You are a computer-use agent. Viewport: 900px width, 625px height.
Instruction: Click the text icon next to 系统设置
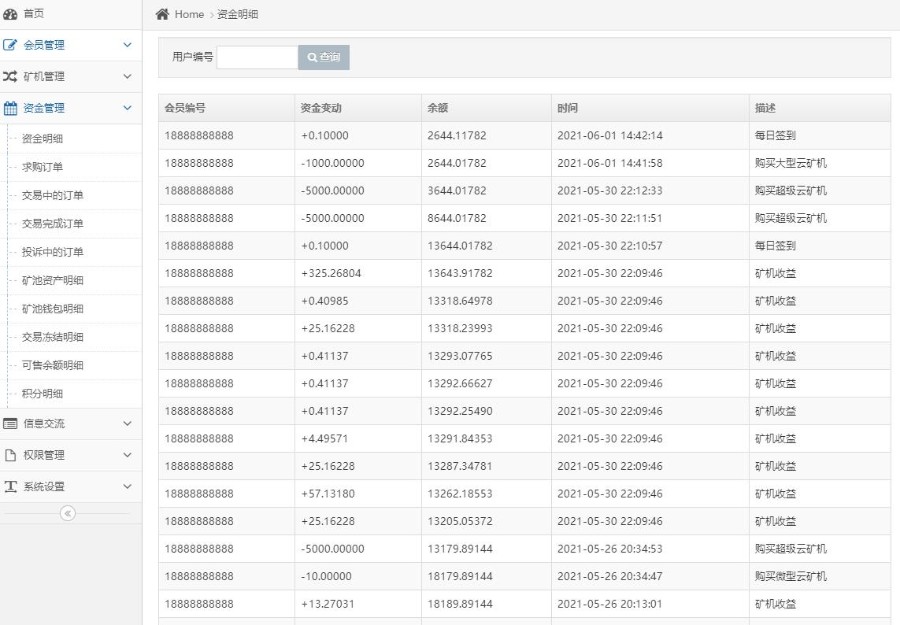(11, 487)
